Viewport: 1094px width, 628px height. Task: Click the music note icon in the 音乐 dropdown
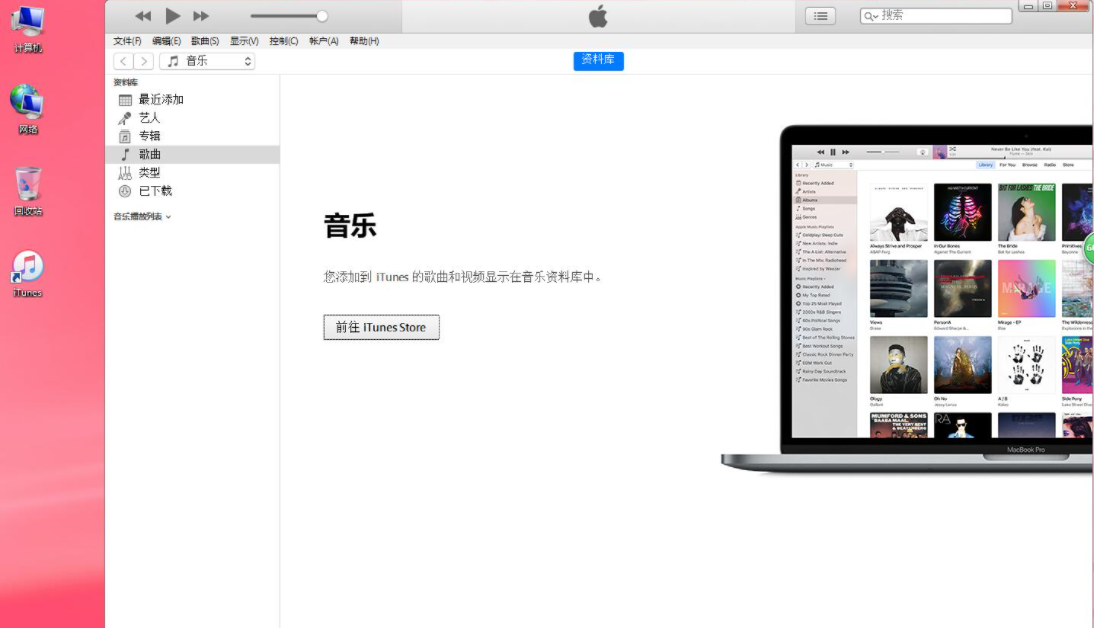point(173,61)
